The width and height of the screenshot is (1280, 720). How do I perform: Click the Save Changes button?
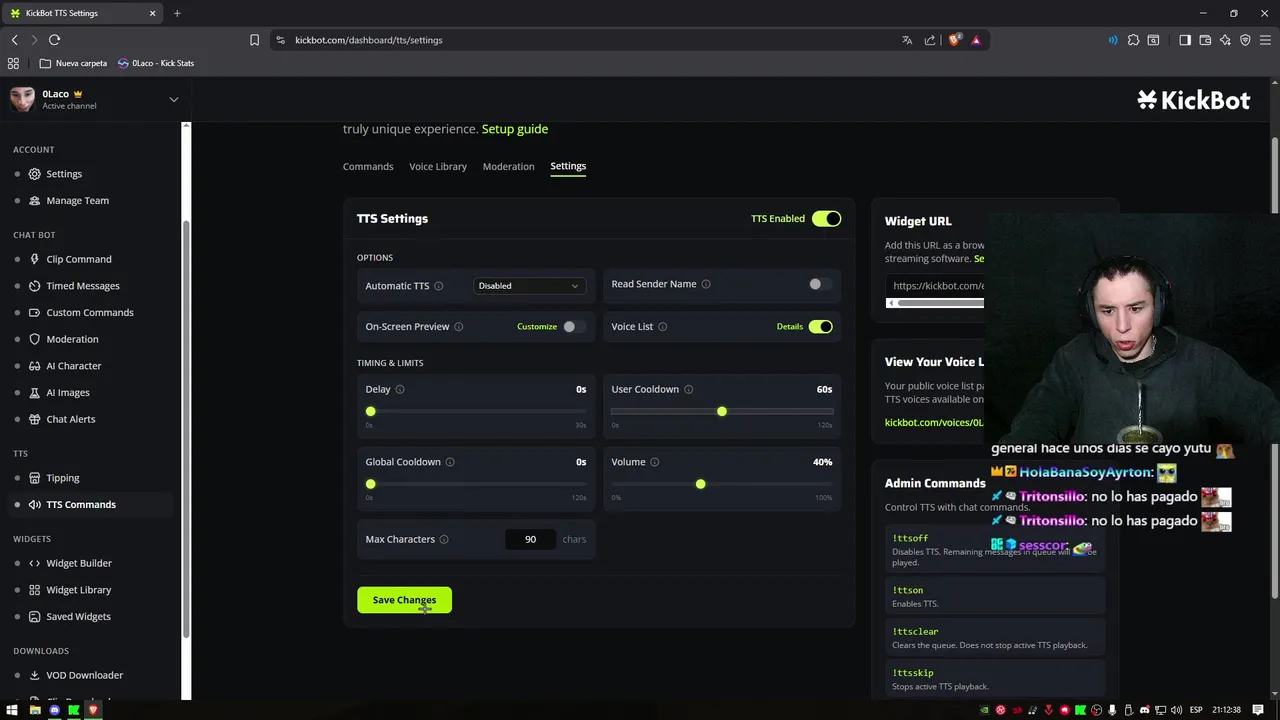click(x=404, y=600)
